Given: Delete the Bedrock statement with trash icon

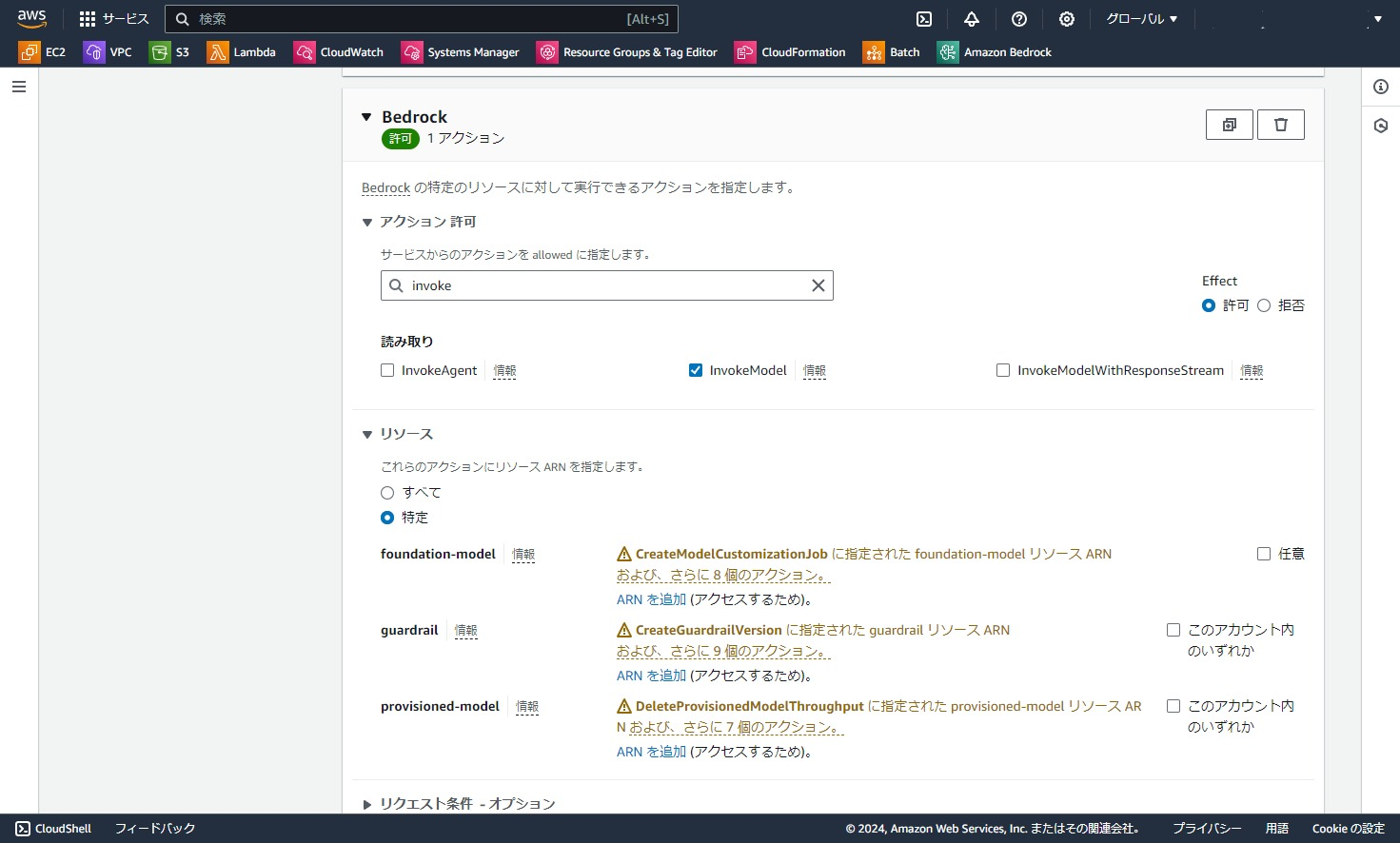Looking at the screenshot, I should click(1281, 125).
